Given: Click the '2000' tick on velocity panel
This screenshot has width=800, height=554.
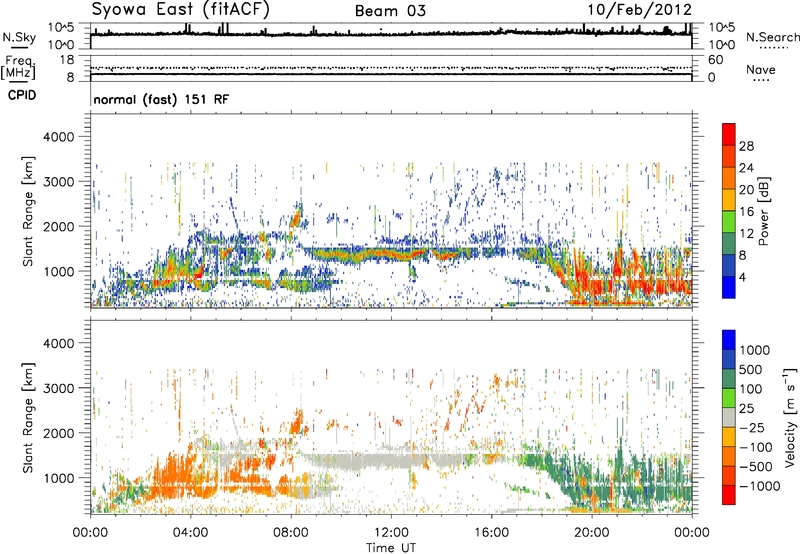Looking at the screenshot, I should coord(58,433).
